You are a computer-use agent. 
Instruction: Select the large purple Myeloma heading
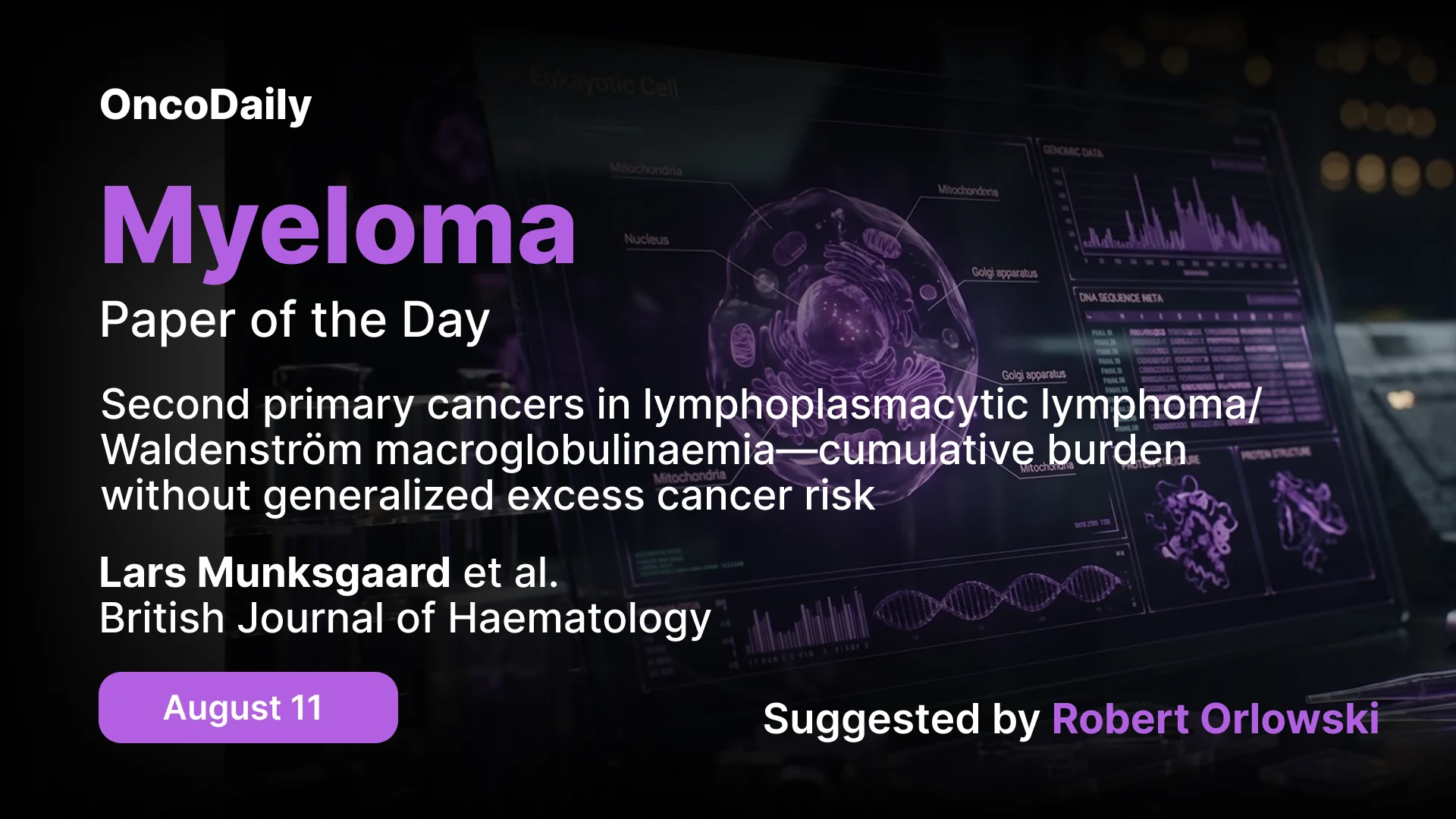tap(338, 228)
